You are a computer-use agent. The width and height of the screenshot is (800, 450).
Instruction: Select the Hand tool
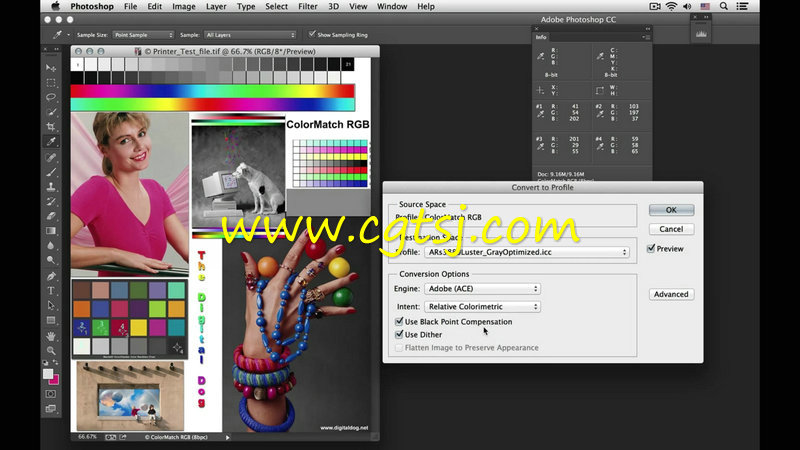(51, 336)
